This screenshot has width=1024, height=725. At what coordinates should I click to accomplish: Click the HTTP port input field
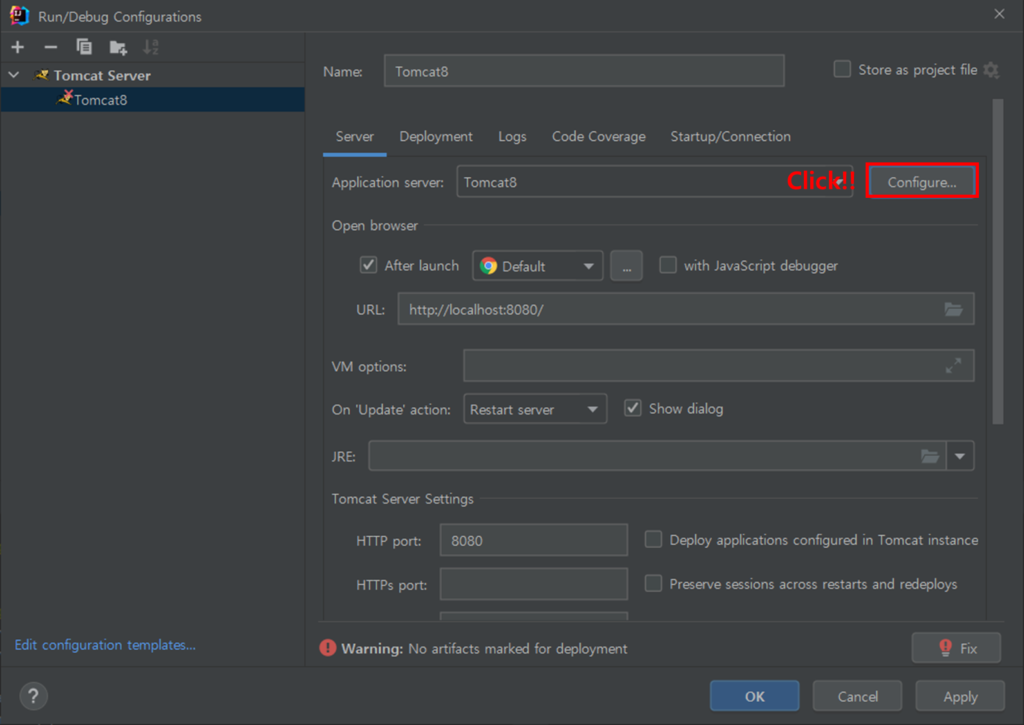(x=533, y=540)
